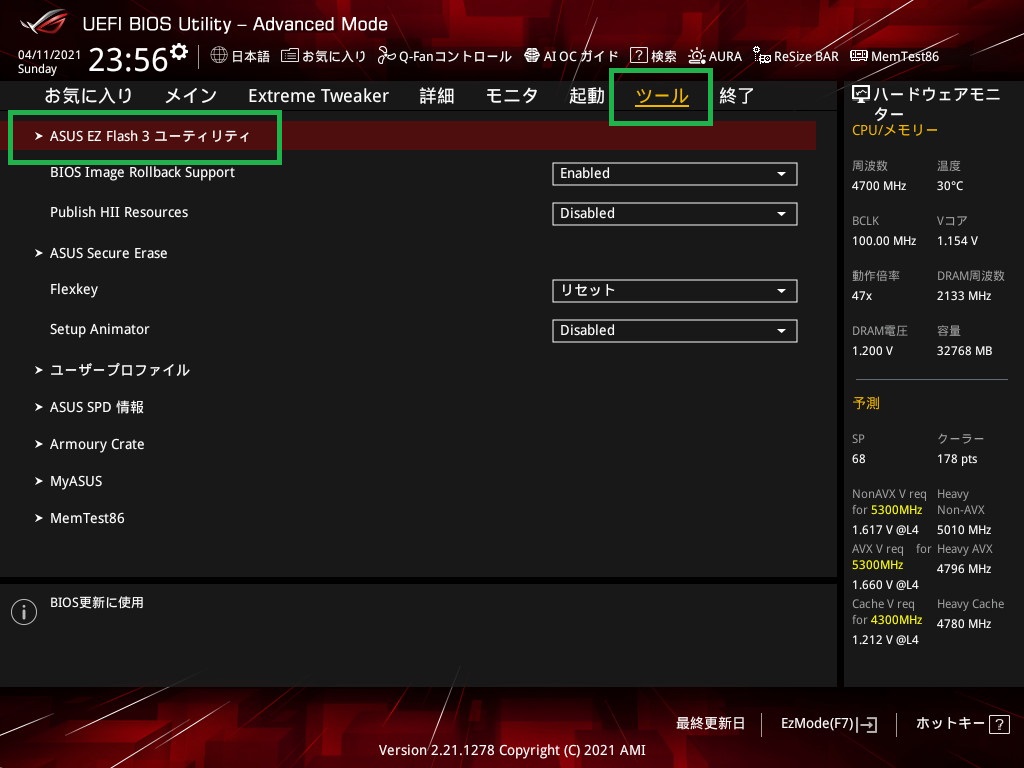Viewport: 1024px width, 768px height.
Task: Click the 最終更新日 button
Action: pyautogui.click(x=711, y=724)
